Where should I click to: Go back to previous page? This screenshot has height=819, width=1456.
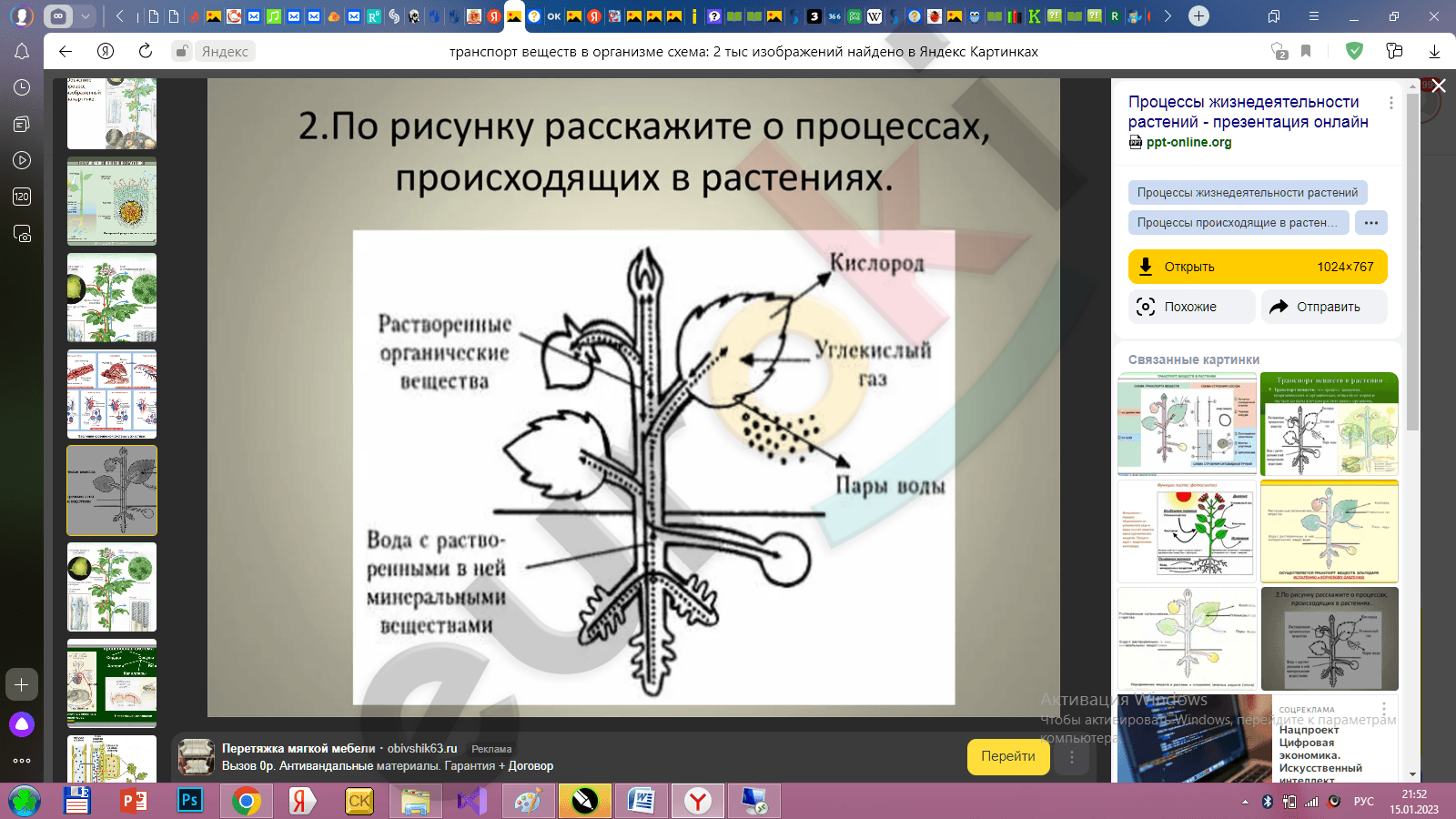(66, 51)
